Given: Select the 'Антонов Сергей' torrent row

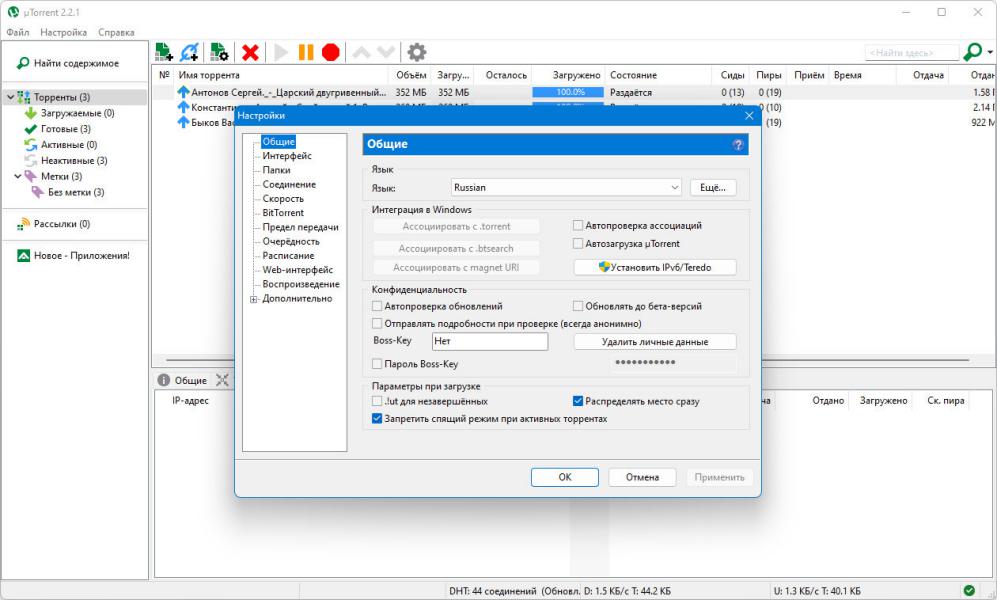Looking at the screenshot, I should point(572,92).
